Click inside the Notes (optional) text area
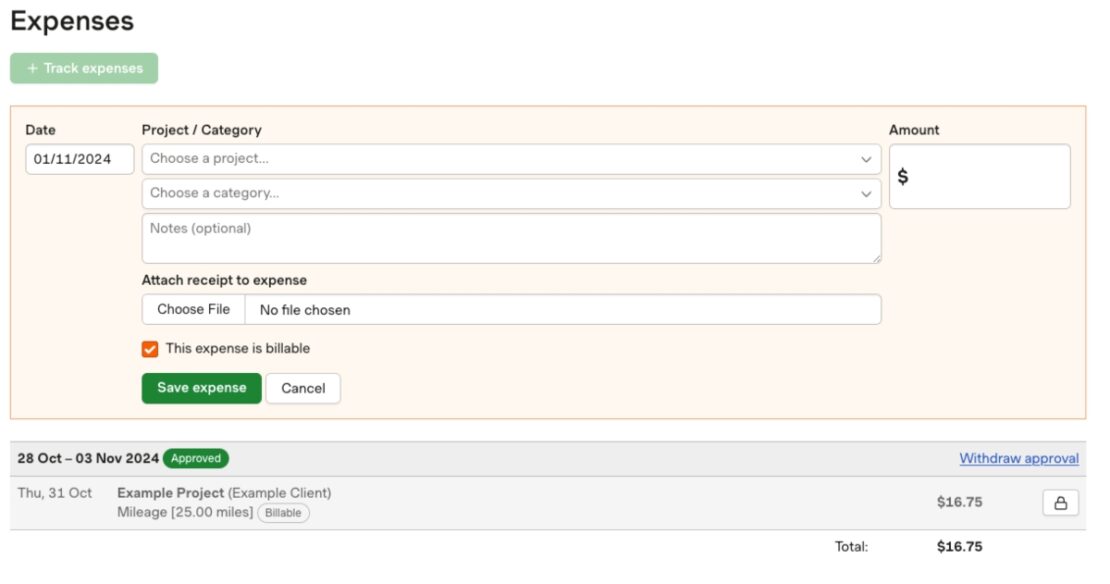 click(510, 238)
